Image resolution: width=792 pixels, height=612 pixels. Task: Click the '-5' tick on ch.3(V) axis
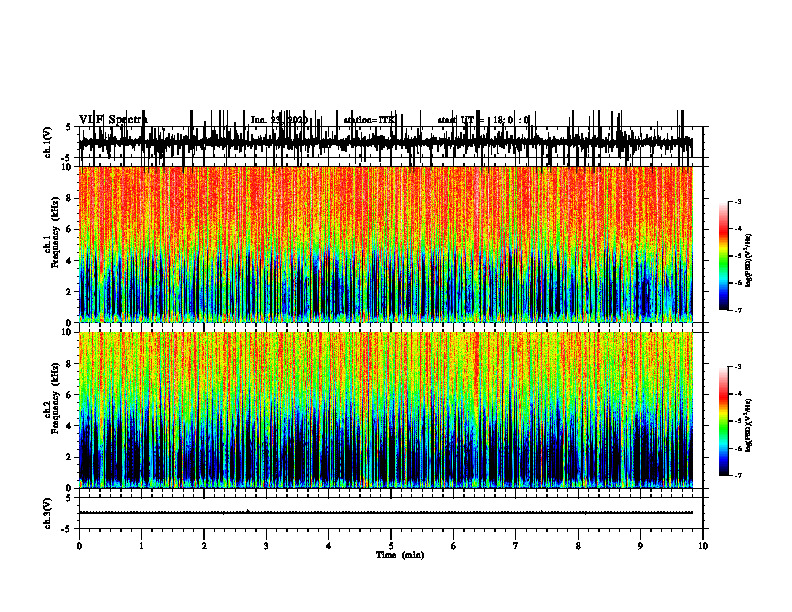[67, 529]
